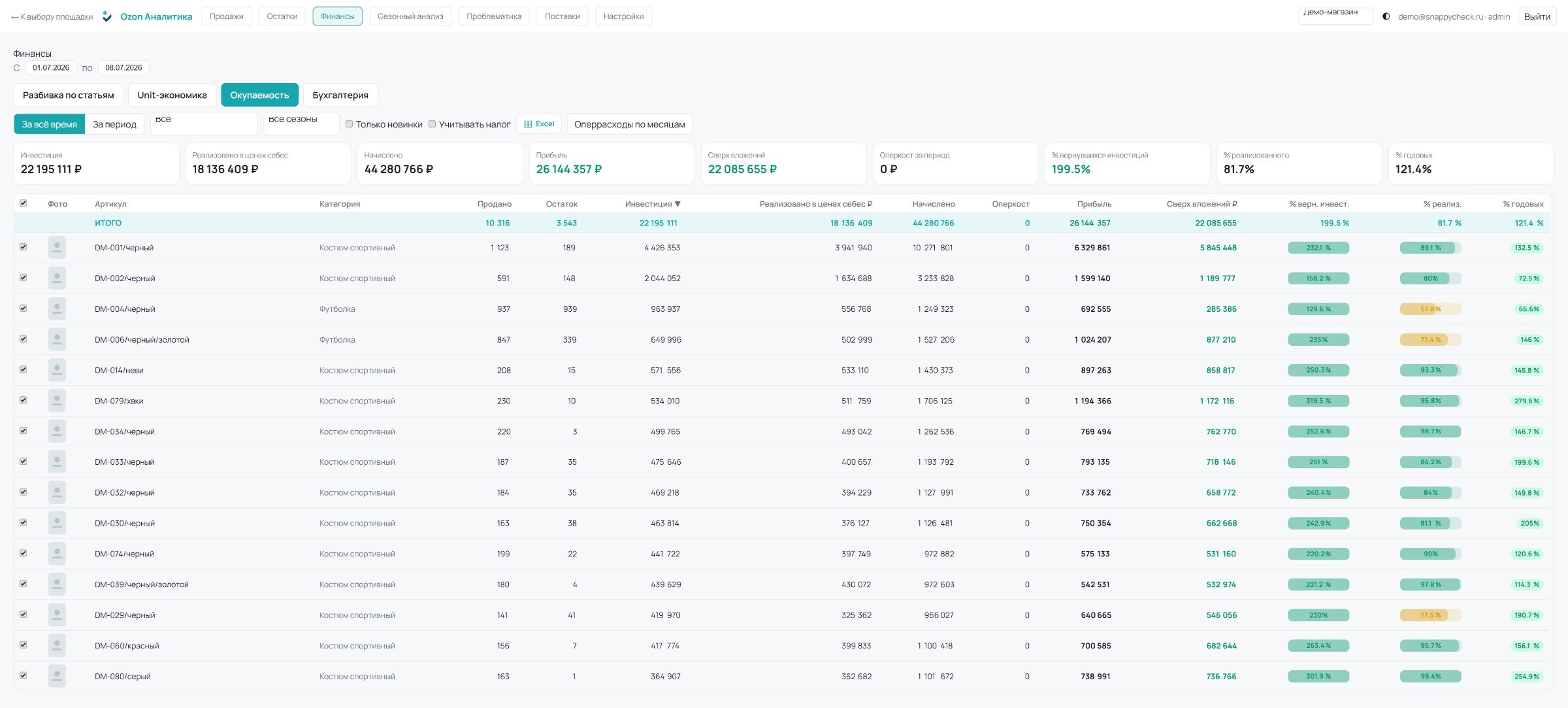1568x708 pixels.
Task: Switch to the Unit-экономика tab
Action: click(x=172, y=95)
